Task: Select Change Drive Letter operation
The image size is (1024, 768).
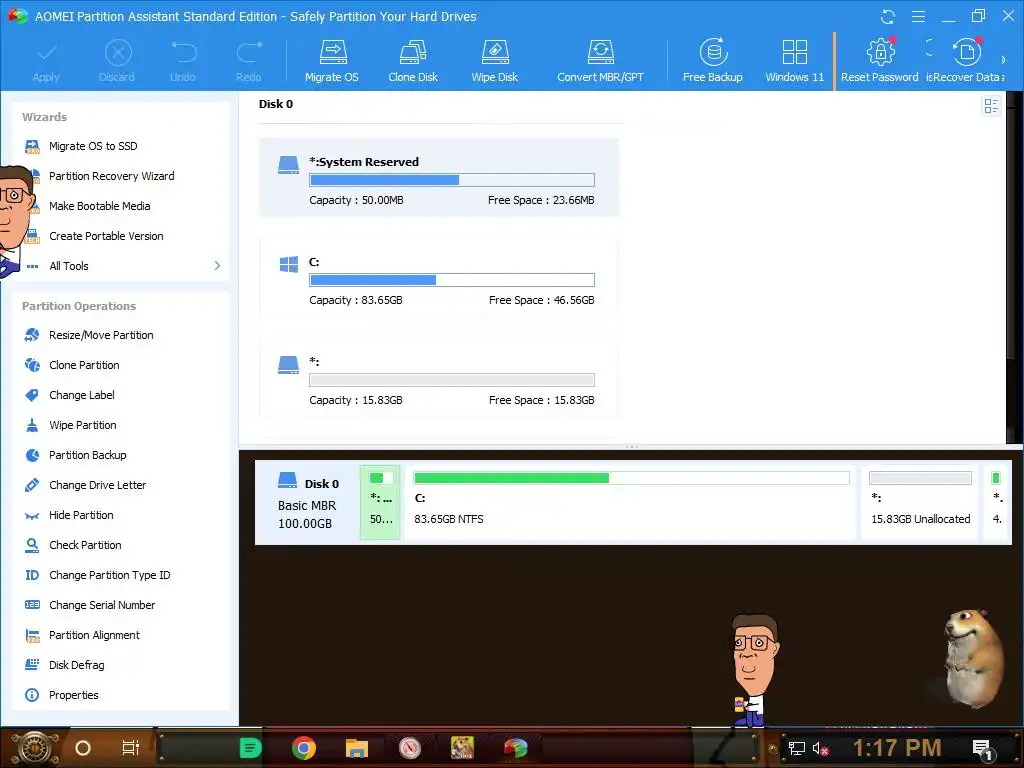Action: (x=97, y=485)
